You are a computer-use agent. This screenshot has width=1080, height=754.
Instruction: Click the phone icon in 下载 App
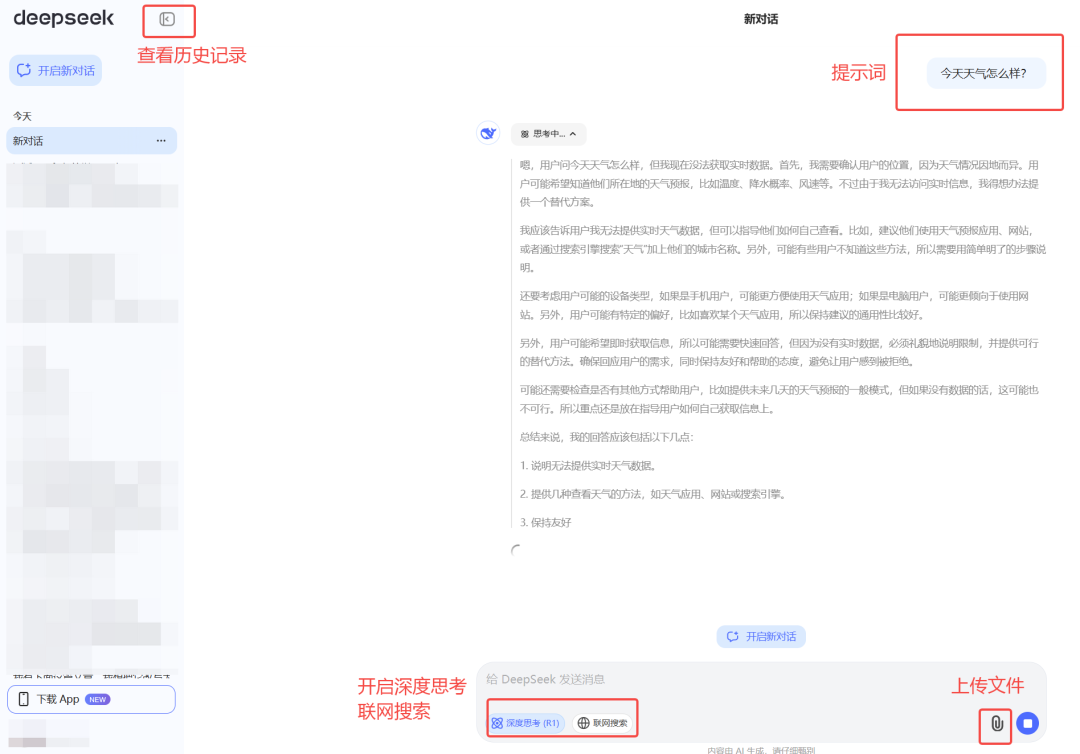point(23,700)
